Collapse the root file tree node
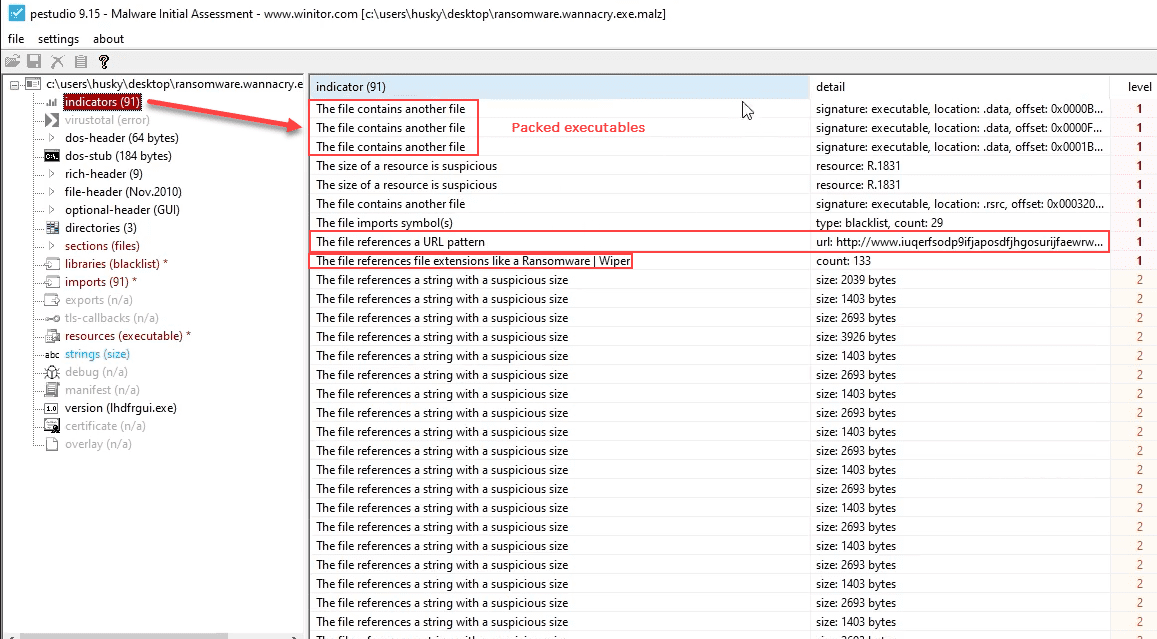Screen dimensions: 1157x639 [15, 84]
